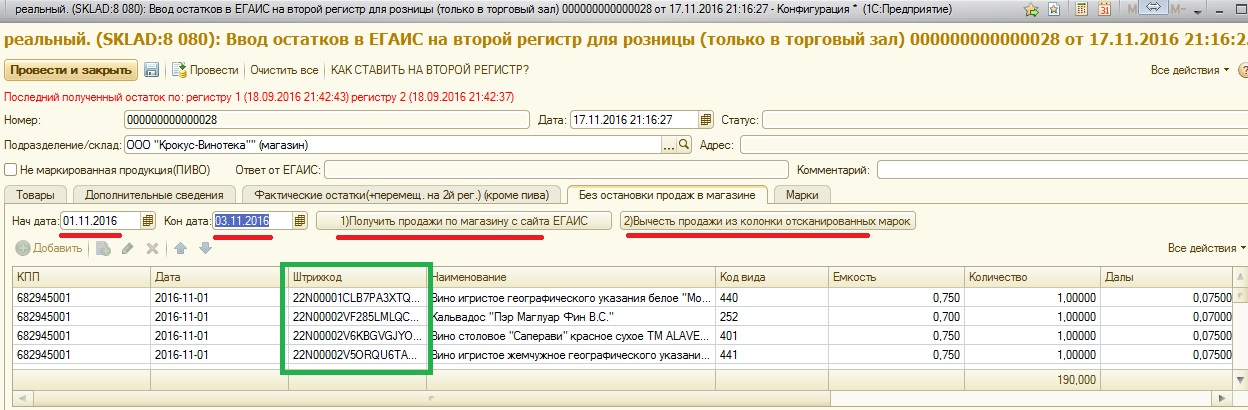The width and height of the screenshot is (1248, 410).
Task: Open Подразделение/склад selection ellipsis button
Action: (x=669, y=145)
